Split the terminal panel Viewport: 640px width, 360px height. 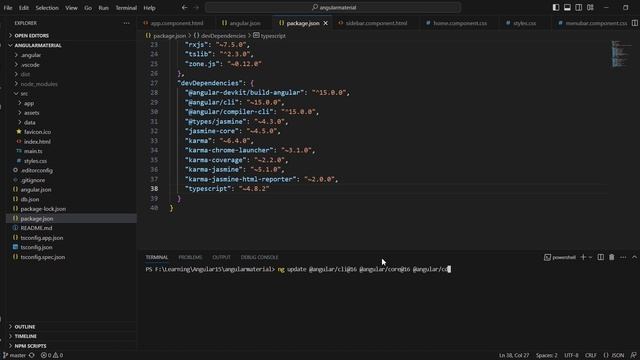pyautogui.click(x=601, y=257)
